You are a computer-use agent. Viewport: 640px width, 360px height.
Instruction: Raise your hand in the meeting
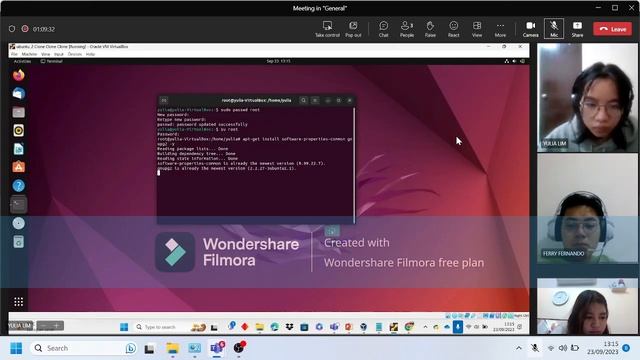pyautogui.click(x=430, y=29)
